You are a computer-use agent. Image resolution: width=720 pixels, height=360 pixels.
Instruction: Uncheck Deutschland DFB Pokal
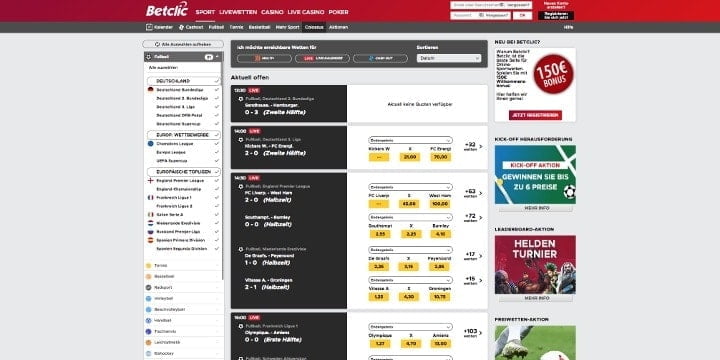(x=217, y=115)
